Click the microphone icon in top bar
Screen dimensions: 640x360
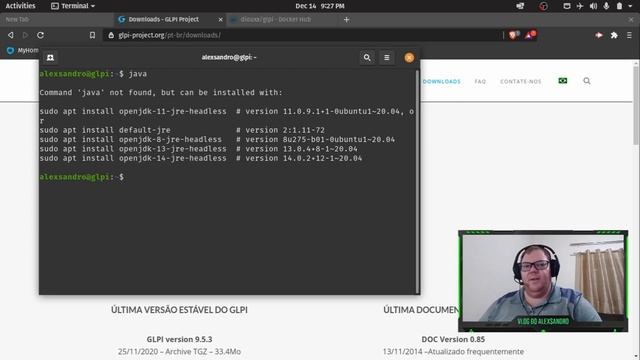(x=607, y=6)
